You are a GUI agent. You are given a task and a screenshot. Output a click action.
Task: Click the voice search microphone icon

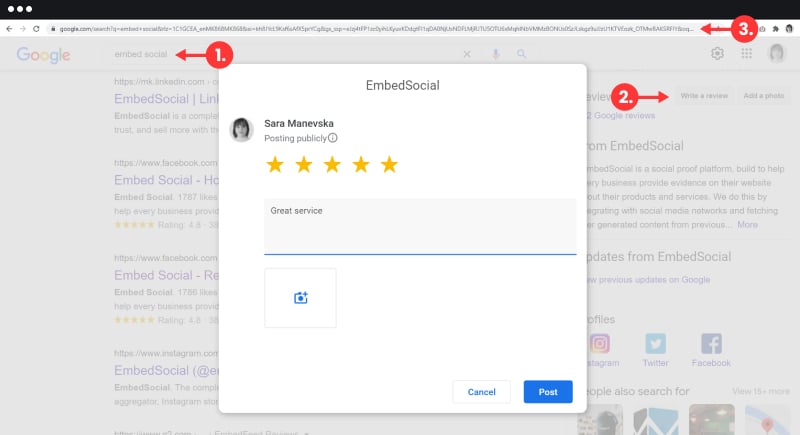(495, 54)
